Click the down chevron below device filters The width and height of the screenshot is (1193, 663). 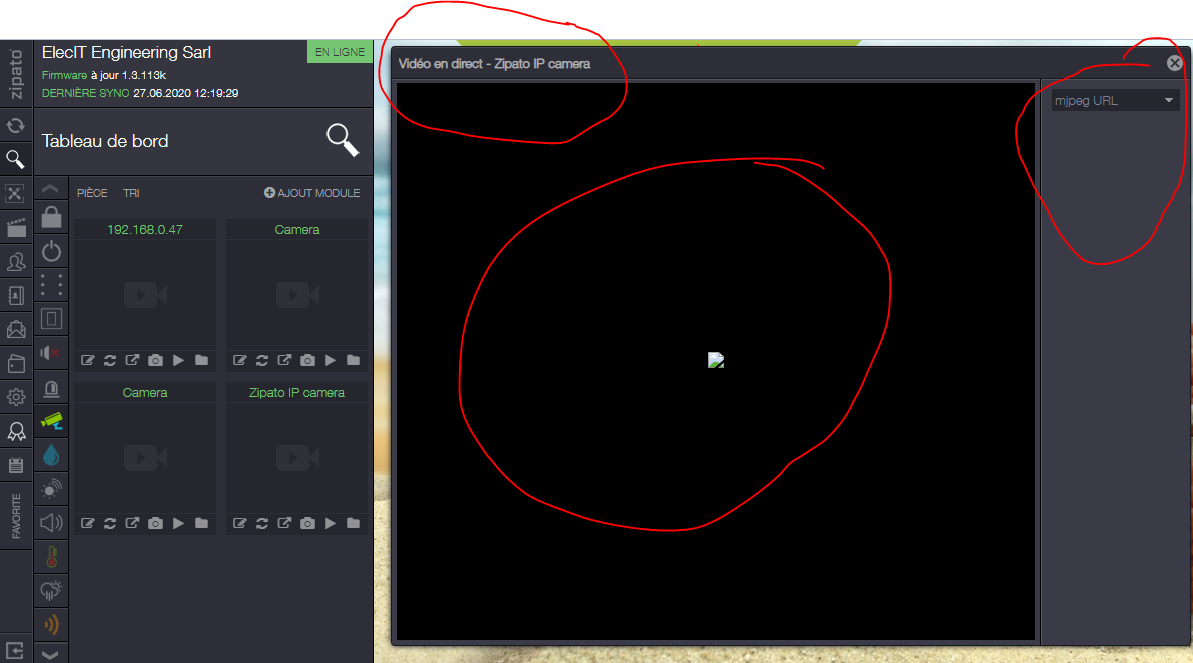pyautogui.click(x=51, y=653)
